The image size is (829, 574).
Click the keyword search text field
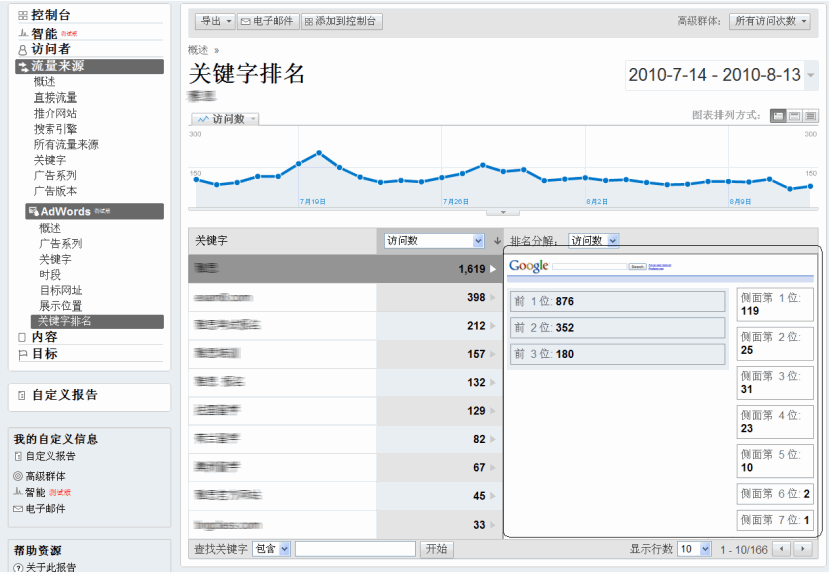tap(355, 549)
